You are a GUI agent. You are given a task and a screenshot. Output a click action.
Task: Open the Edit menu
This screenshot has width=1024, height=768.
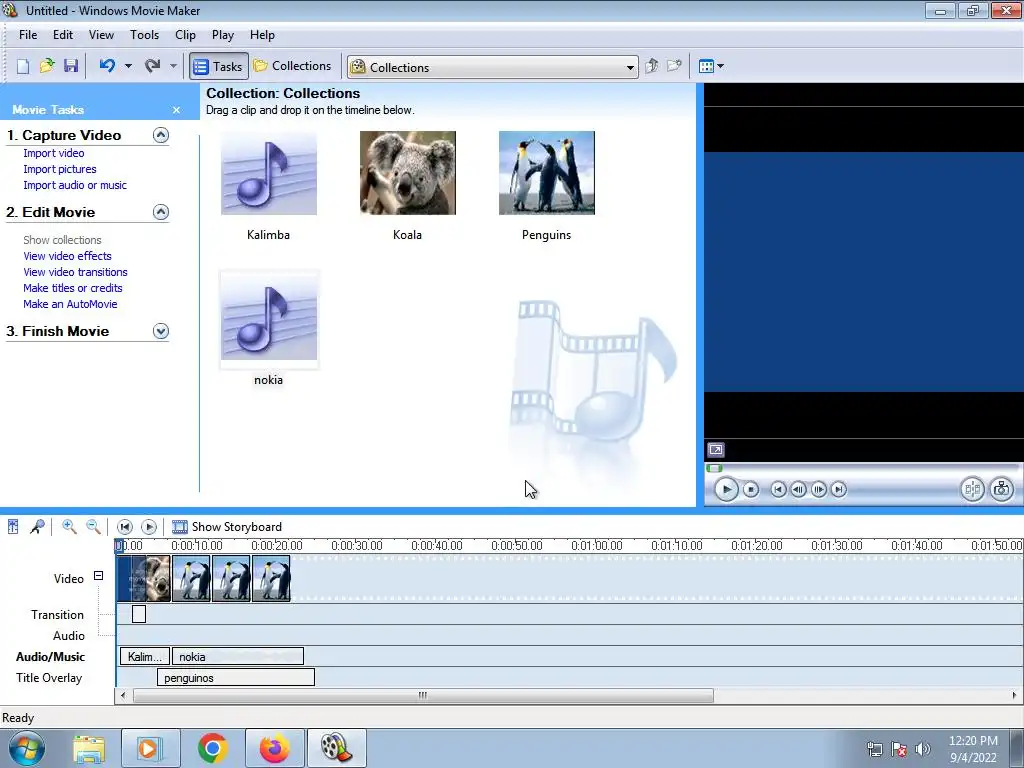coord(63,35)
